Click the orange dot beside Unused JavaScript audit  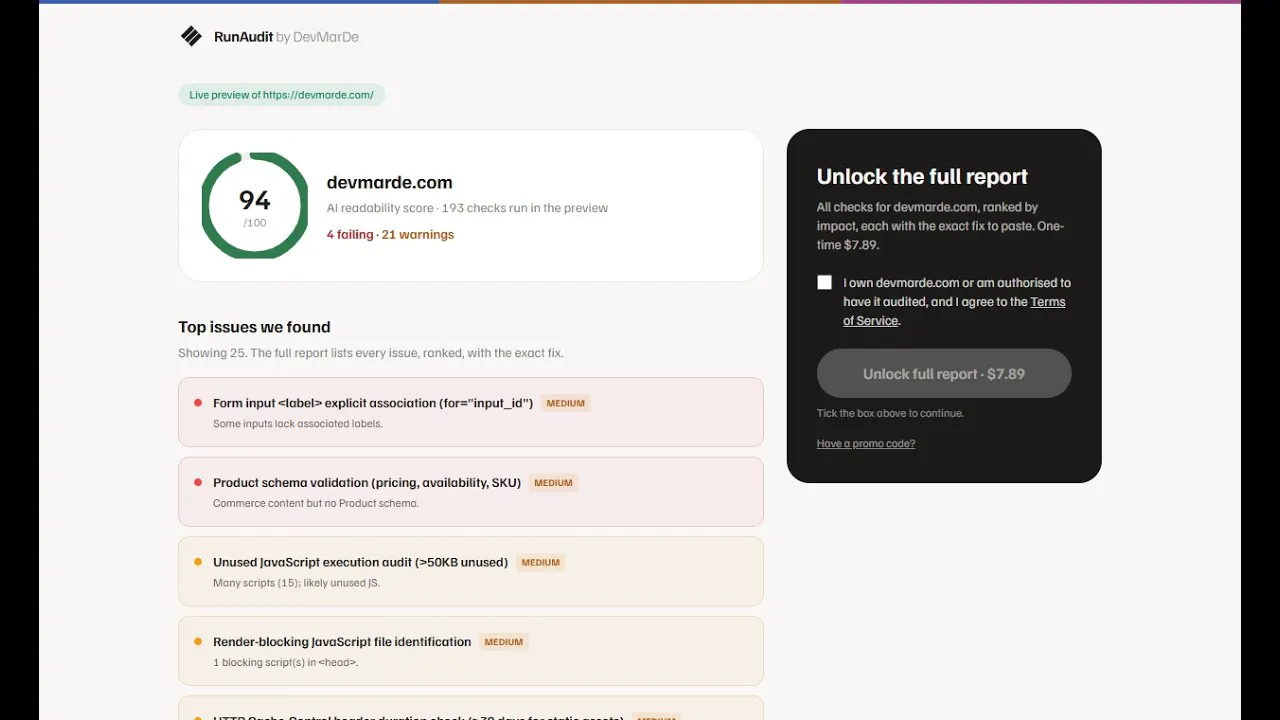(198, 562)
